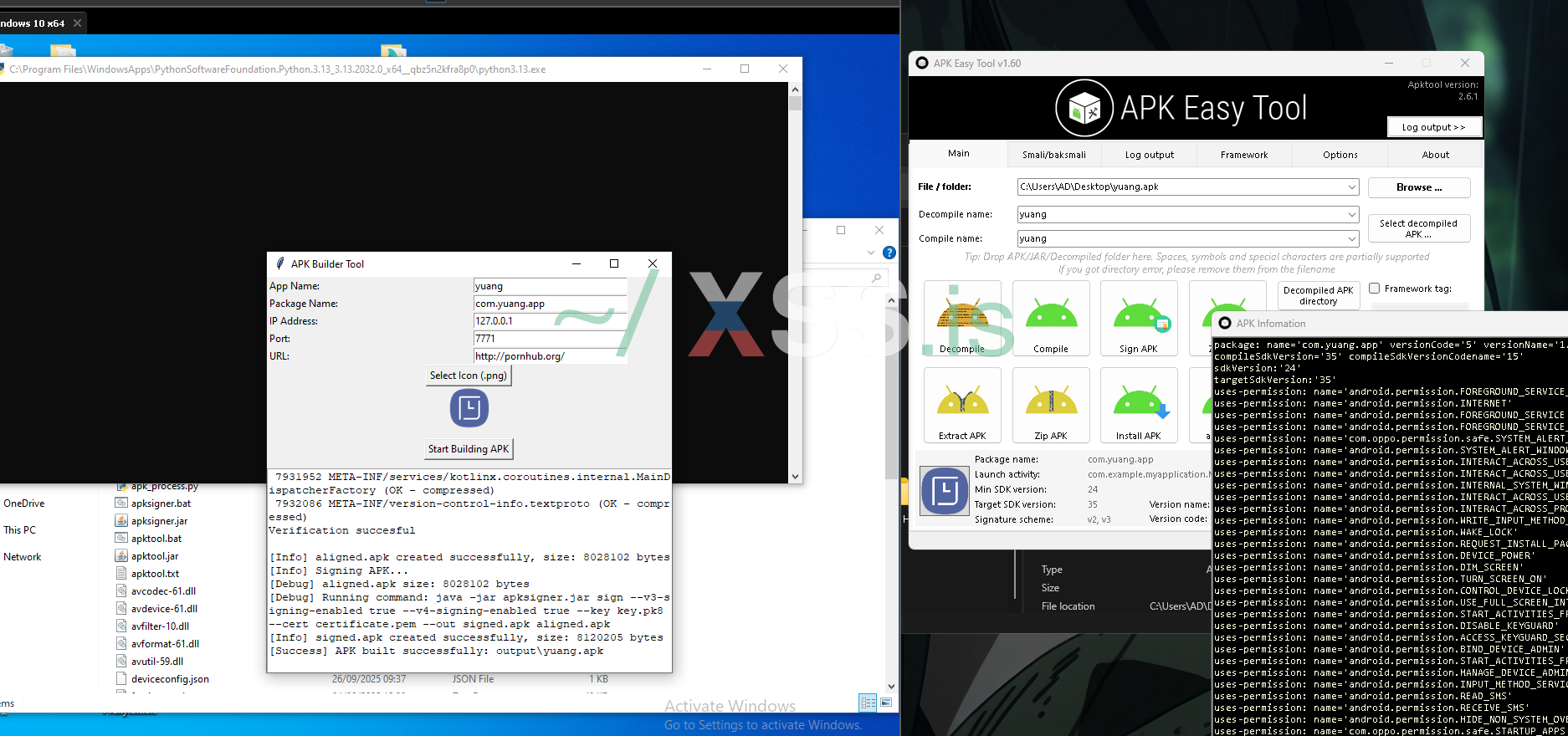Click the com.yuang.app package name value

pos(1120,459)
